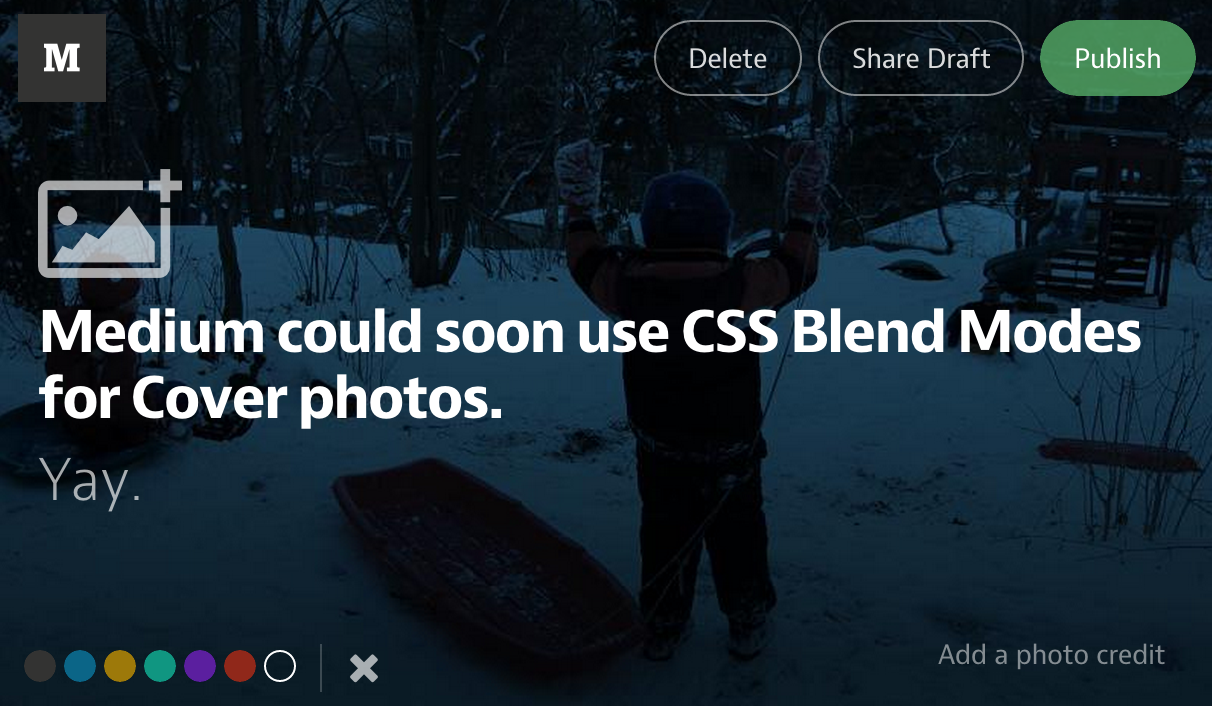Viewport: 1212px width, 706px height.
Task: Pick the gold yellow overlay swatch
Action: tap(120, 666)
